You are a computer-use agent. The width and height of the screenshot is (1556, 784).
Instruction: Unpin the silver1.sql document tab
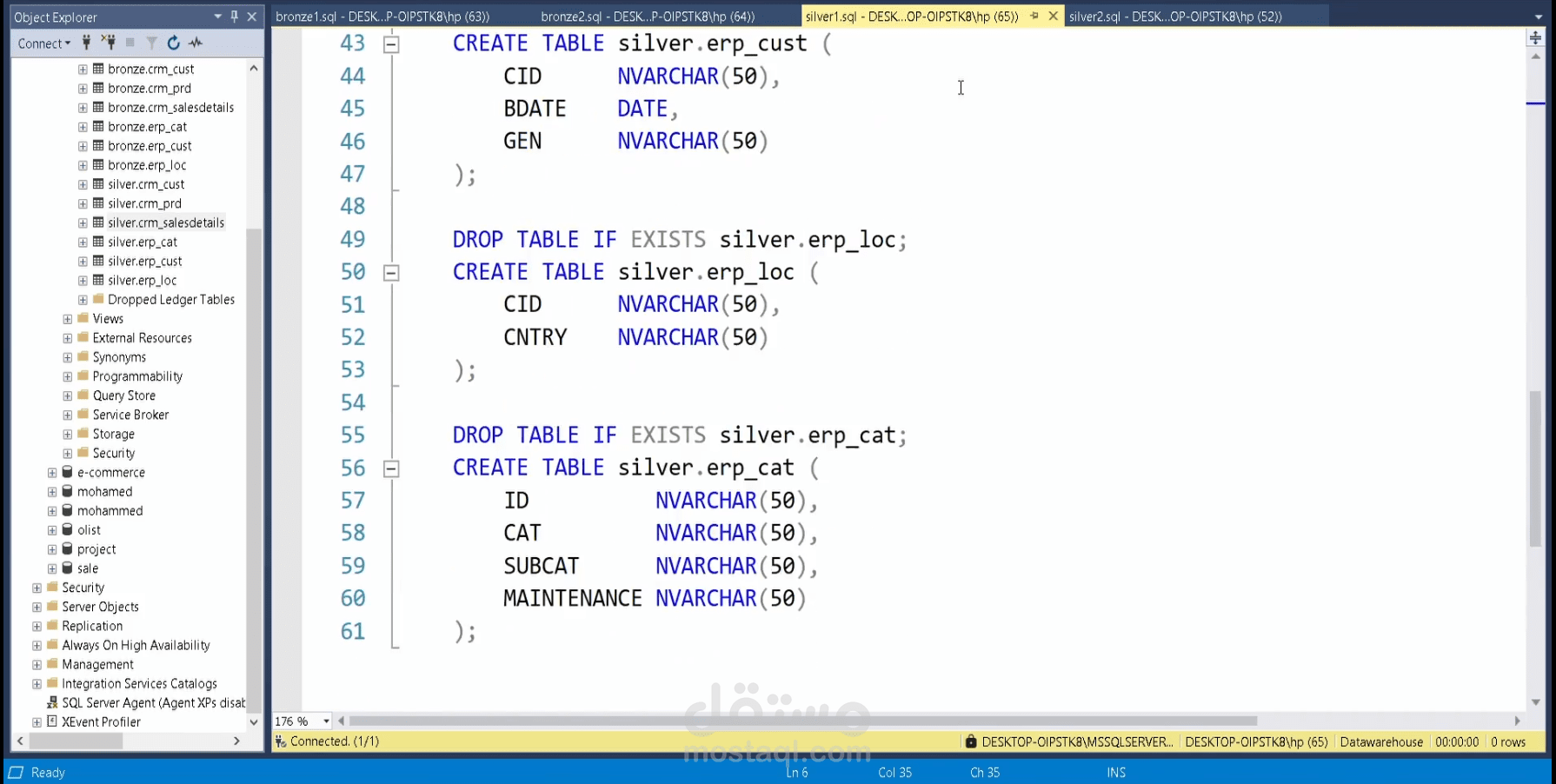[1034, 16]
